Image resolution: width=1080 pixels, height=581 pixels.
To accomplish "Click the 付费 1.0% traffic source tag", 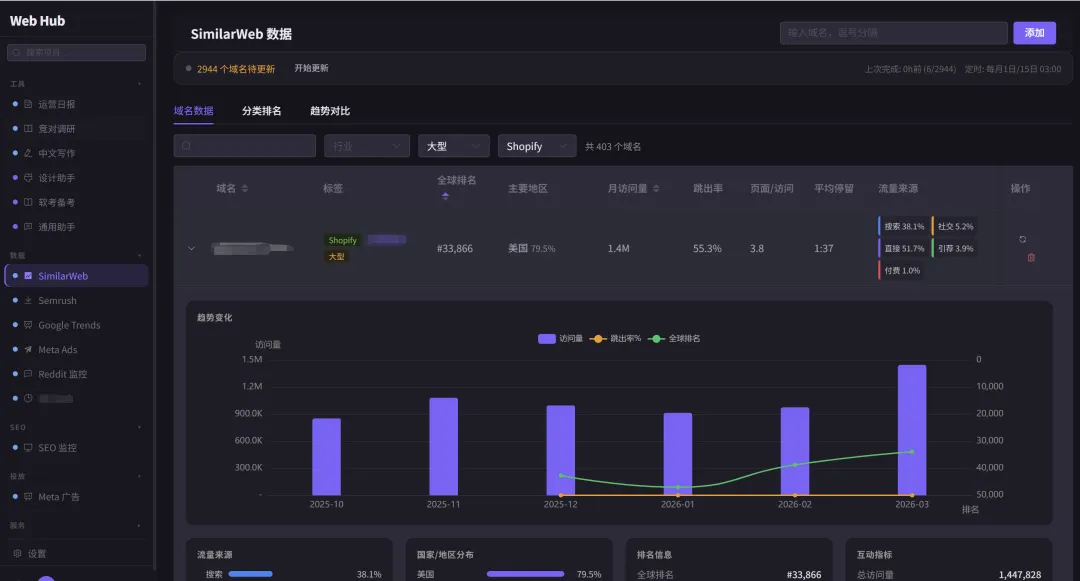I will click(901, 271).
